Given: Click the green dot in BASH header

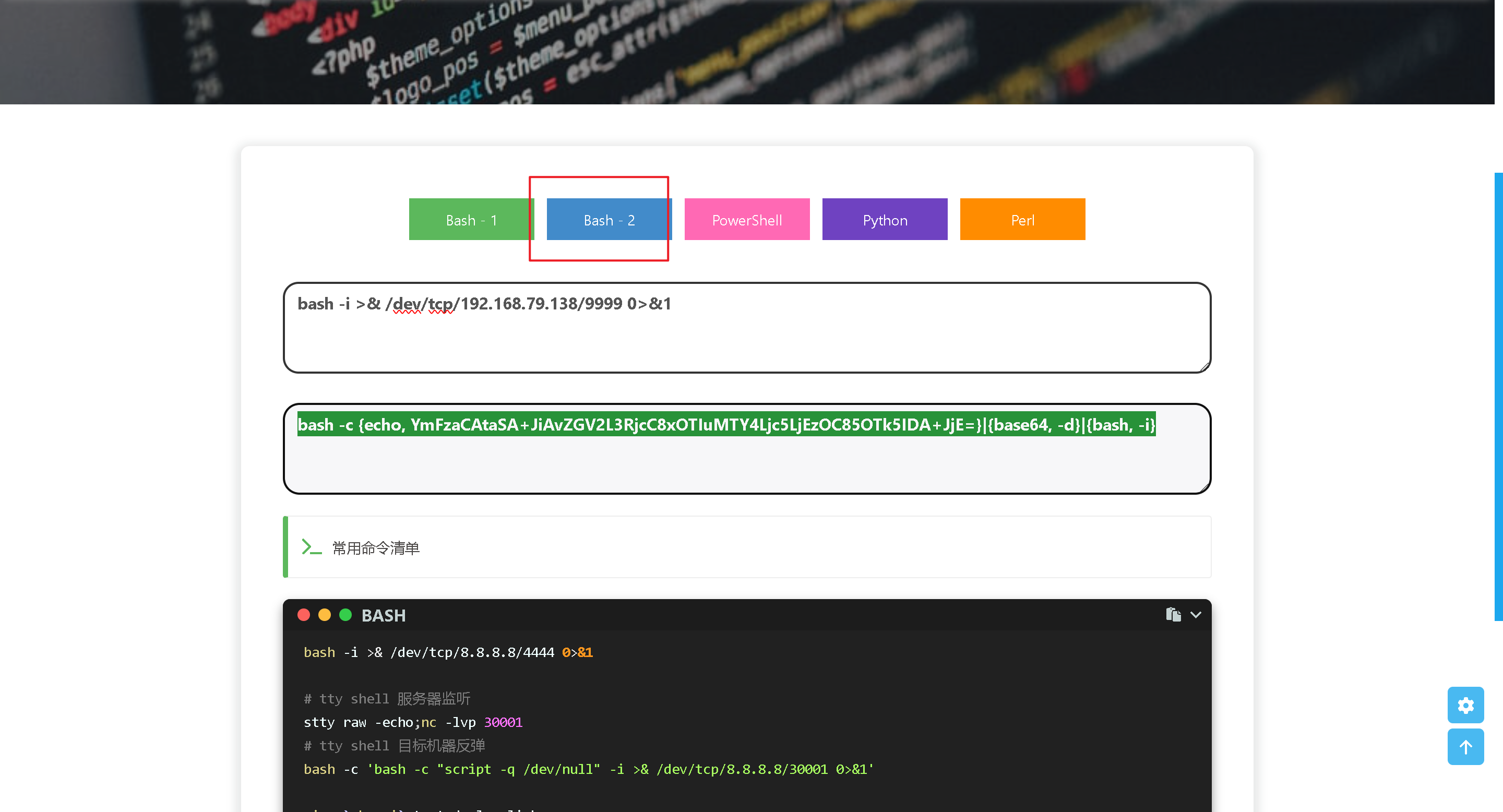Looking at the screenshot, I should pos(345,615).
